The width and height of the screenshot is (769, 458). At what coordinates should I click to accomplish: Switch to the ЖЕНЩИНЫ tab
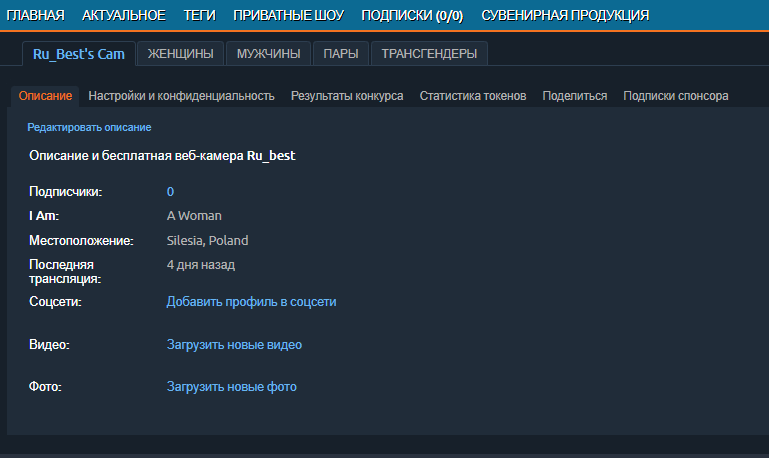point(180,54)
